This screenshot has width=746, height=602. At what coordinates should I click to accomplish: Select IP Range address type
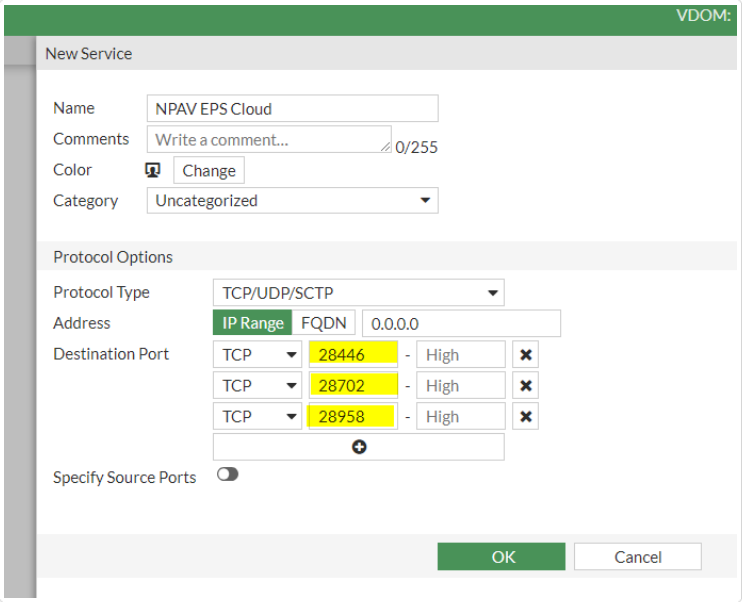(252, 323)
